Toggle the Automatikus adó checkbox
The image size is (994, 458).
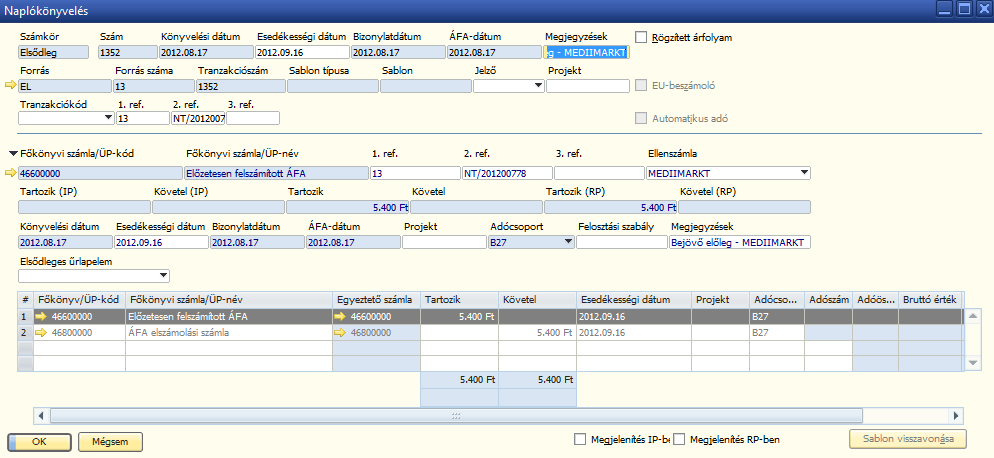click(x=642, y=118)
